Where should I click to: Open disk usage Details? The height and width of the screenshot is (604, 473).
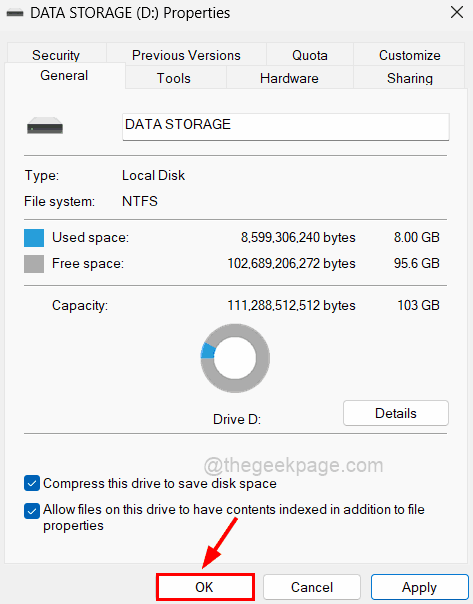396,413
